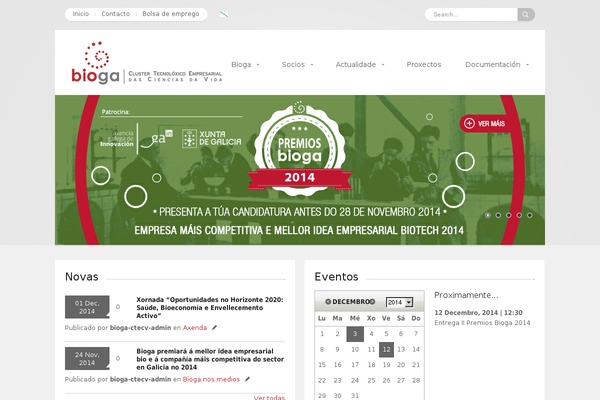Click the Premios Bioga 2014 badge
Viewport: 600px width, 400px height.
(300, 149)
